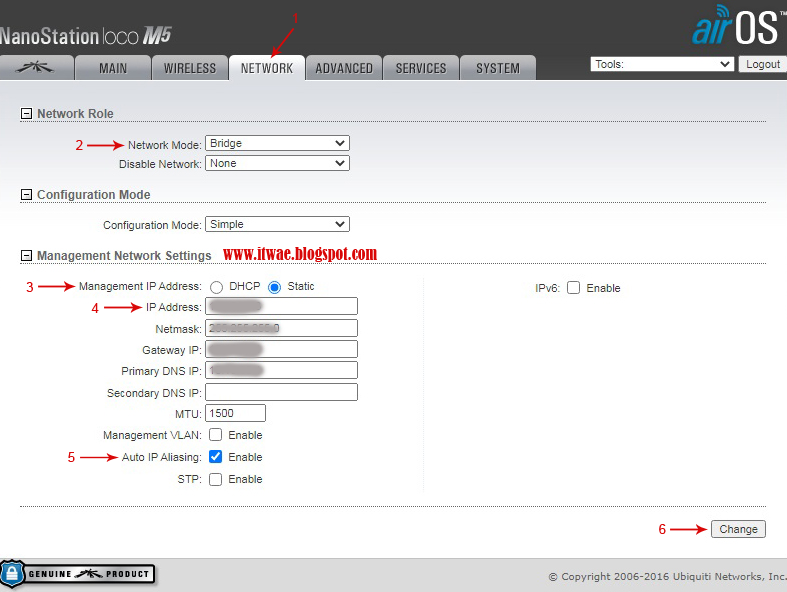Select the DHCP radio button
The height and width of the screenshot is (592, 787).
[216, 287]
